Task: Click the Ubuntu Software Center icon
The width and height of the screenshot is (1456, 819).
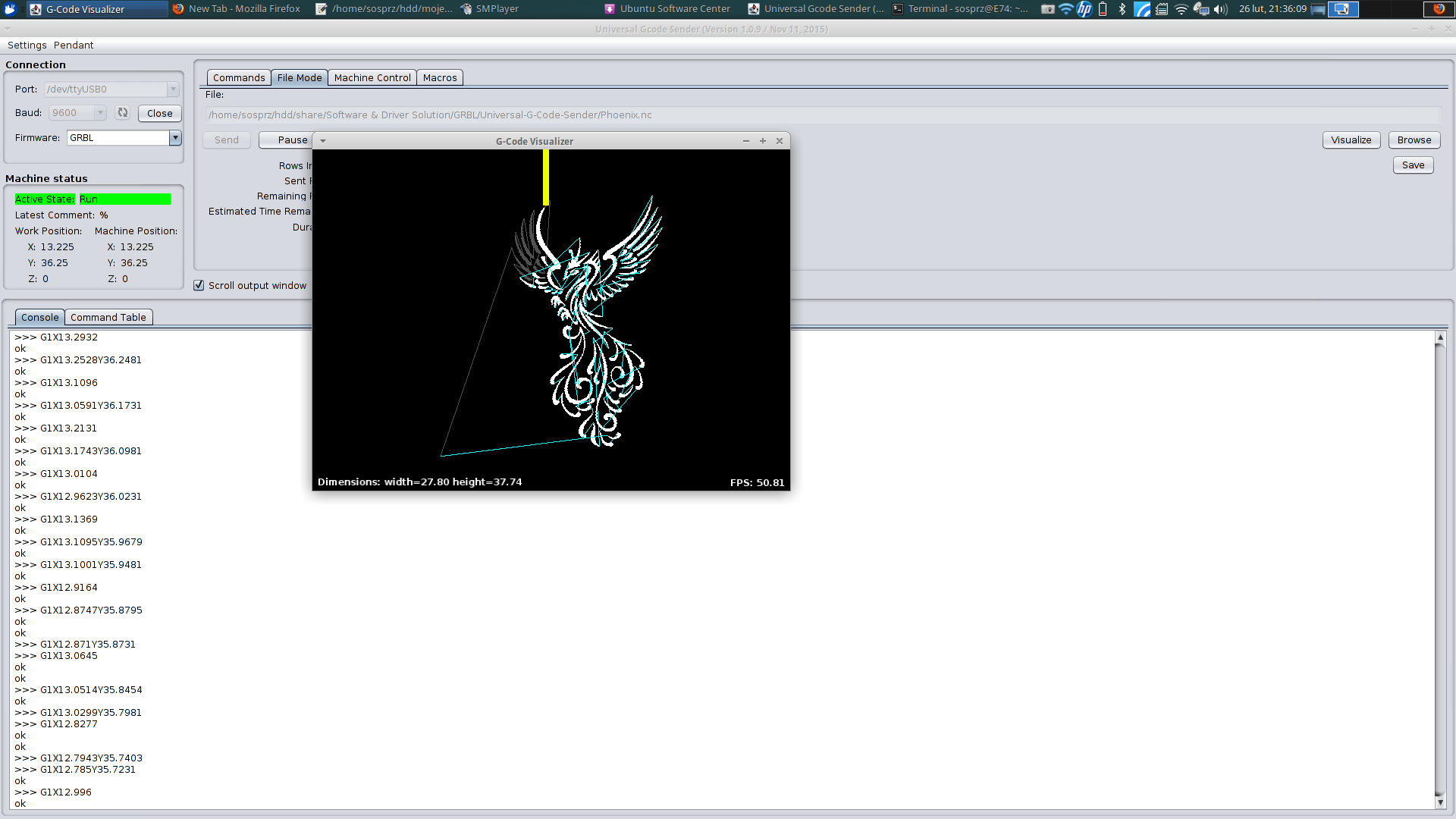Action: (612, 9)
